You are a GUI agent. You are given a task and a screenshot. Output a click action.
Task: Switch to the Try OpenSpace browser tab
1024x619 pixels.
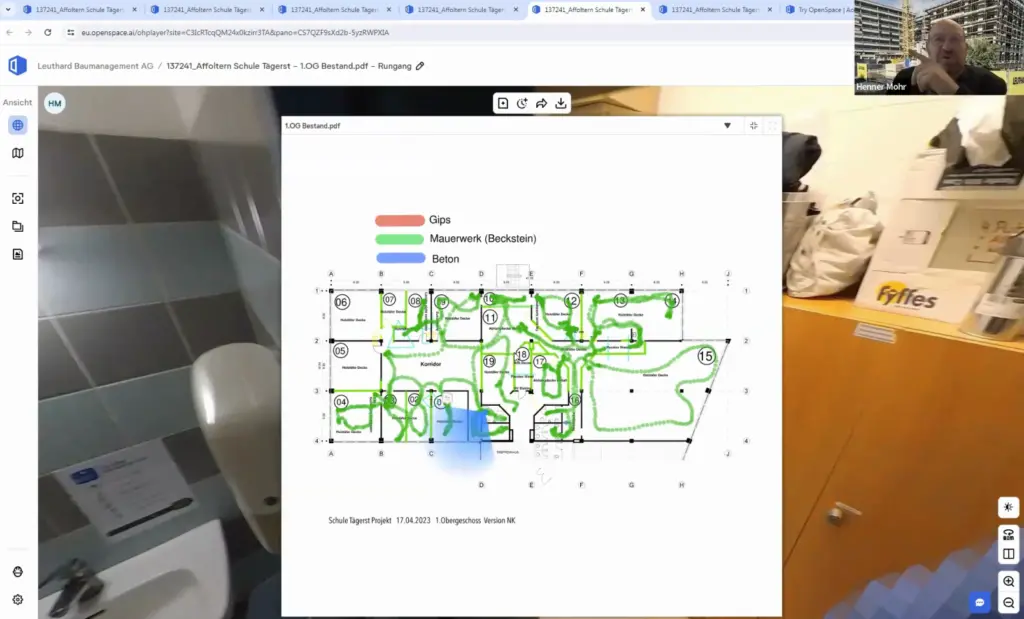coord(820,10)
